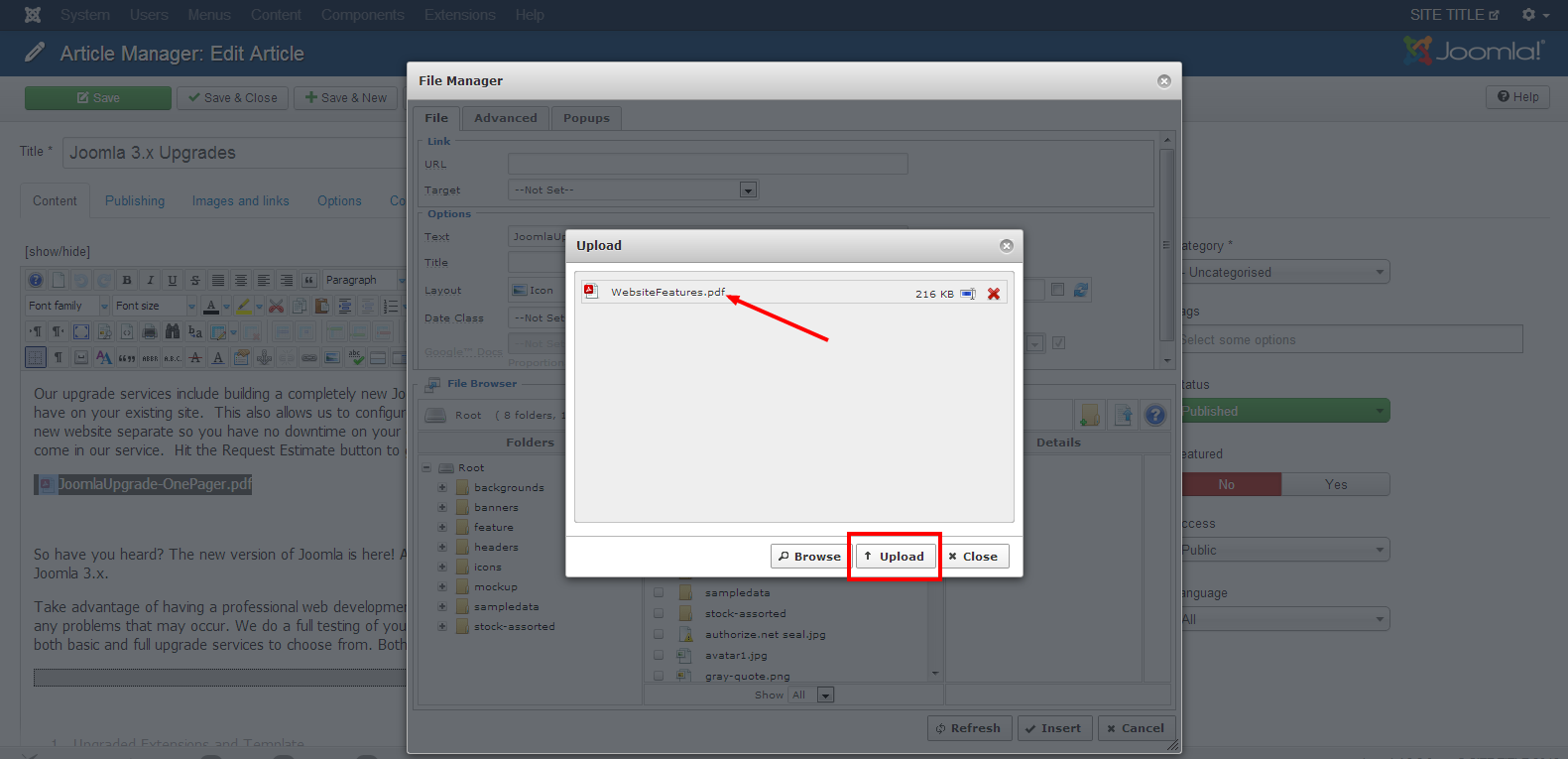The width and height of the screenshot is (1568, 759).
Task: Tick the checkbox beside sampledata in file list
Action: tap(659, 592)
